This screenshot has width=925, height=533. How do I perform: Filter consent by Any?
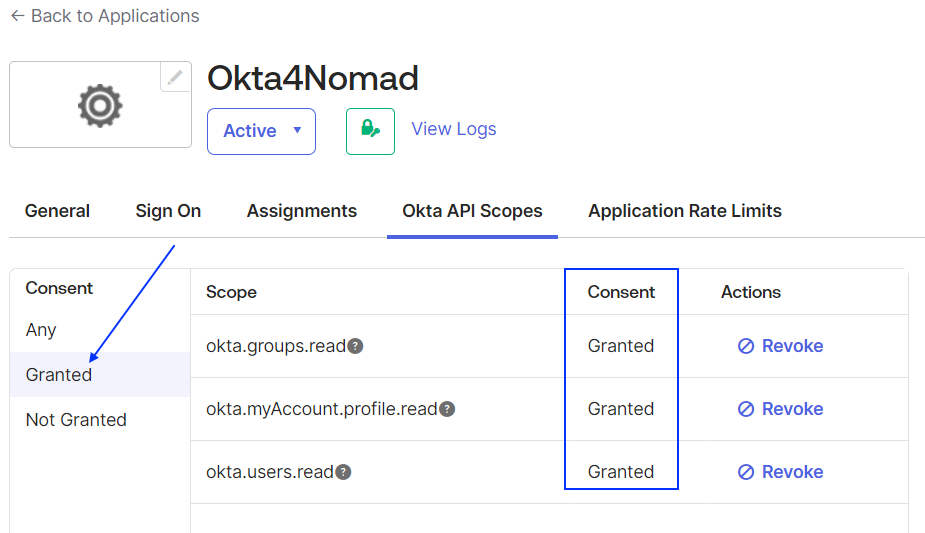pos(41,330)
